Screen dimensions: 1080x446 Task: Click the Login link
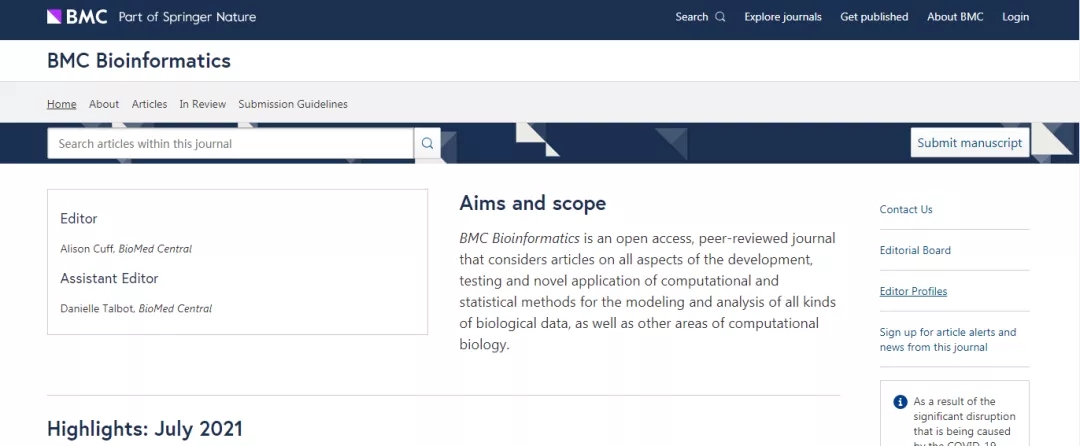point(1015,17)
